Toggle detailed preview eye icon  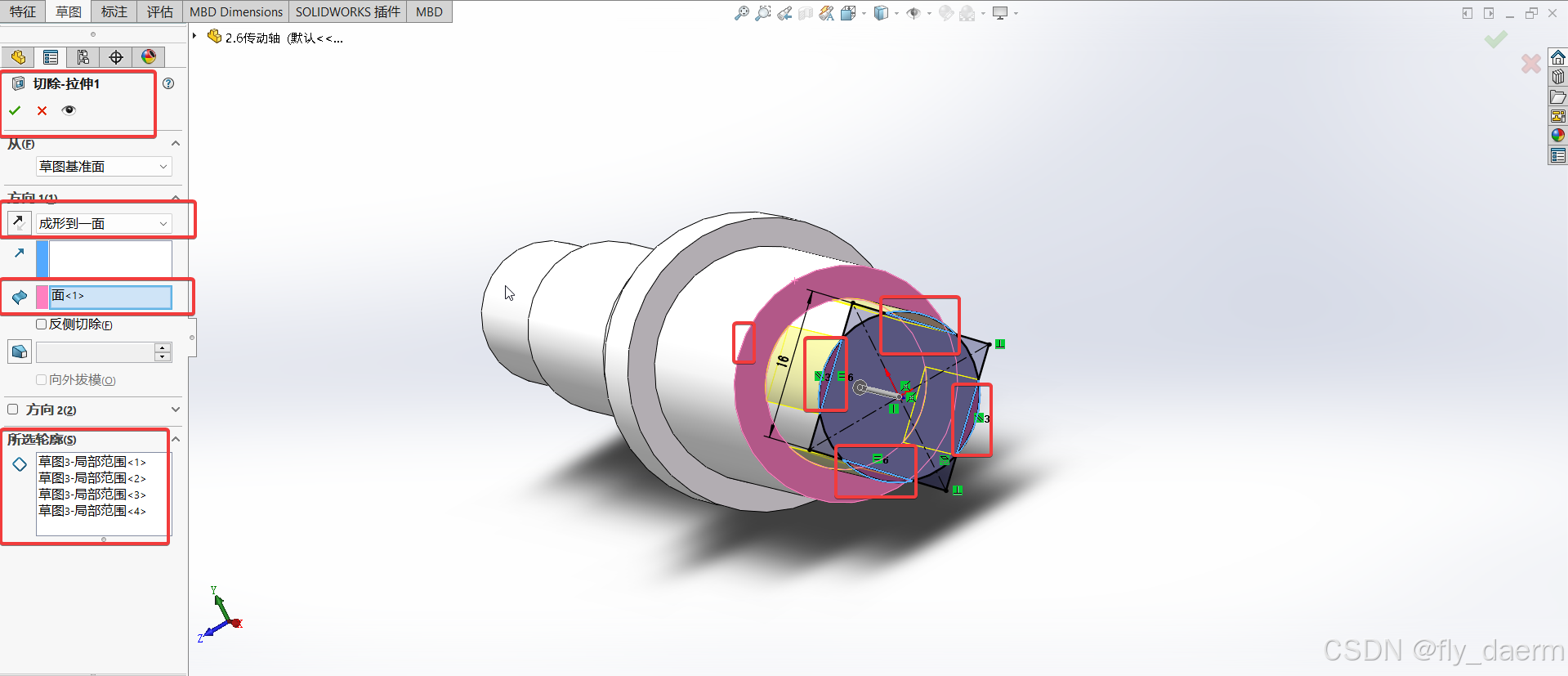point(69,110)
